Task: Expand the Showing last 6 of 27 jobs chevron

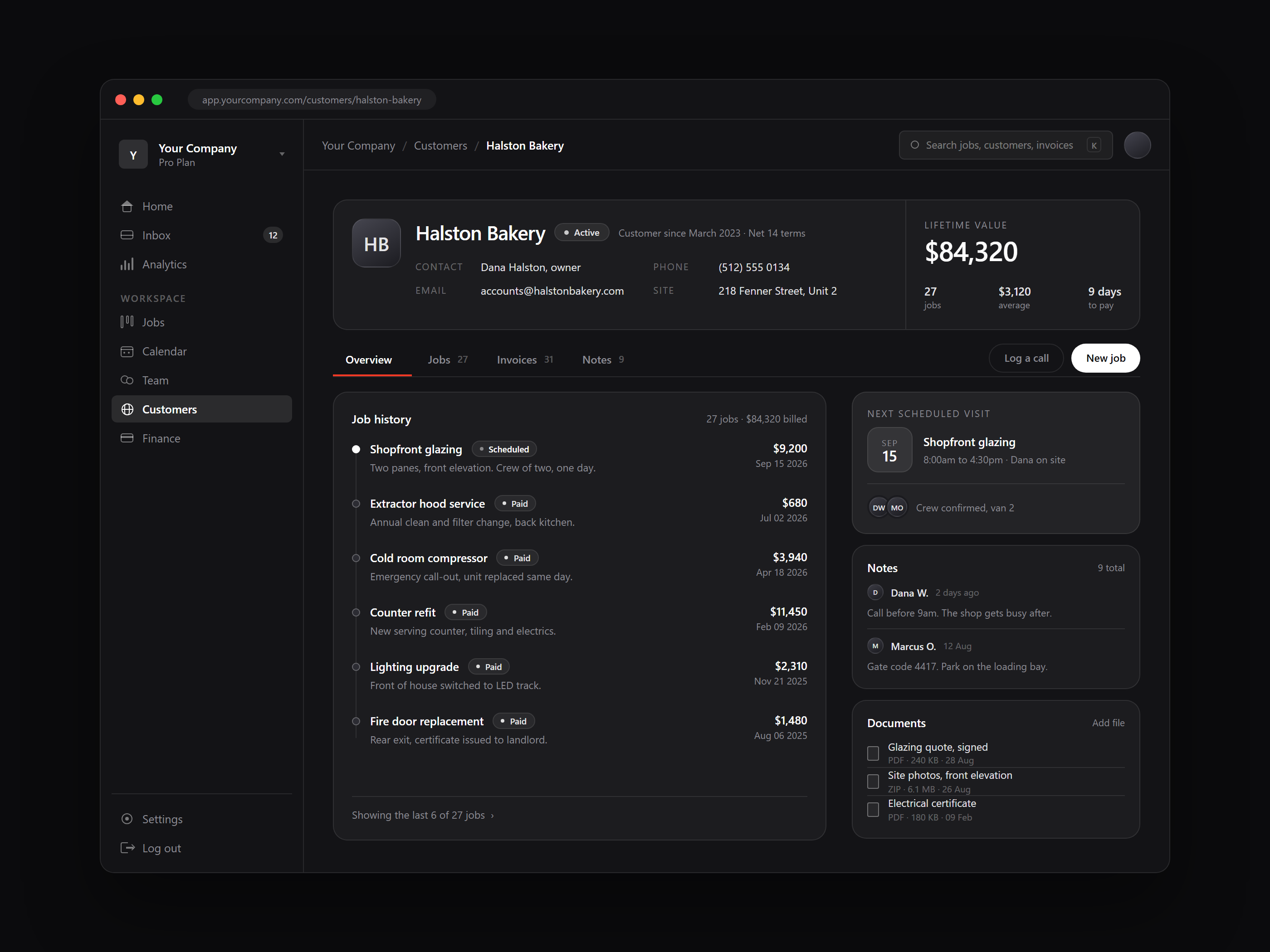Action: (493, 816)
